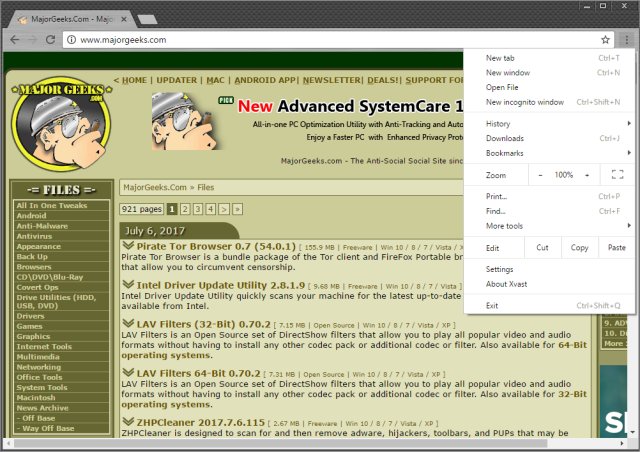This screenshot has height=452, width=640.
Task: Click the browser forward arrow
Action: tap(32, 40)
